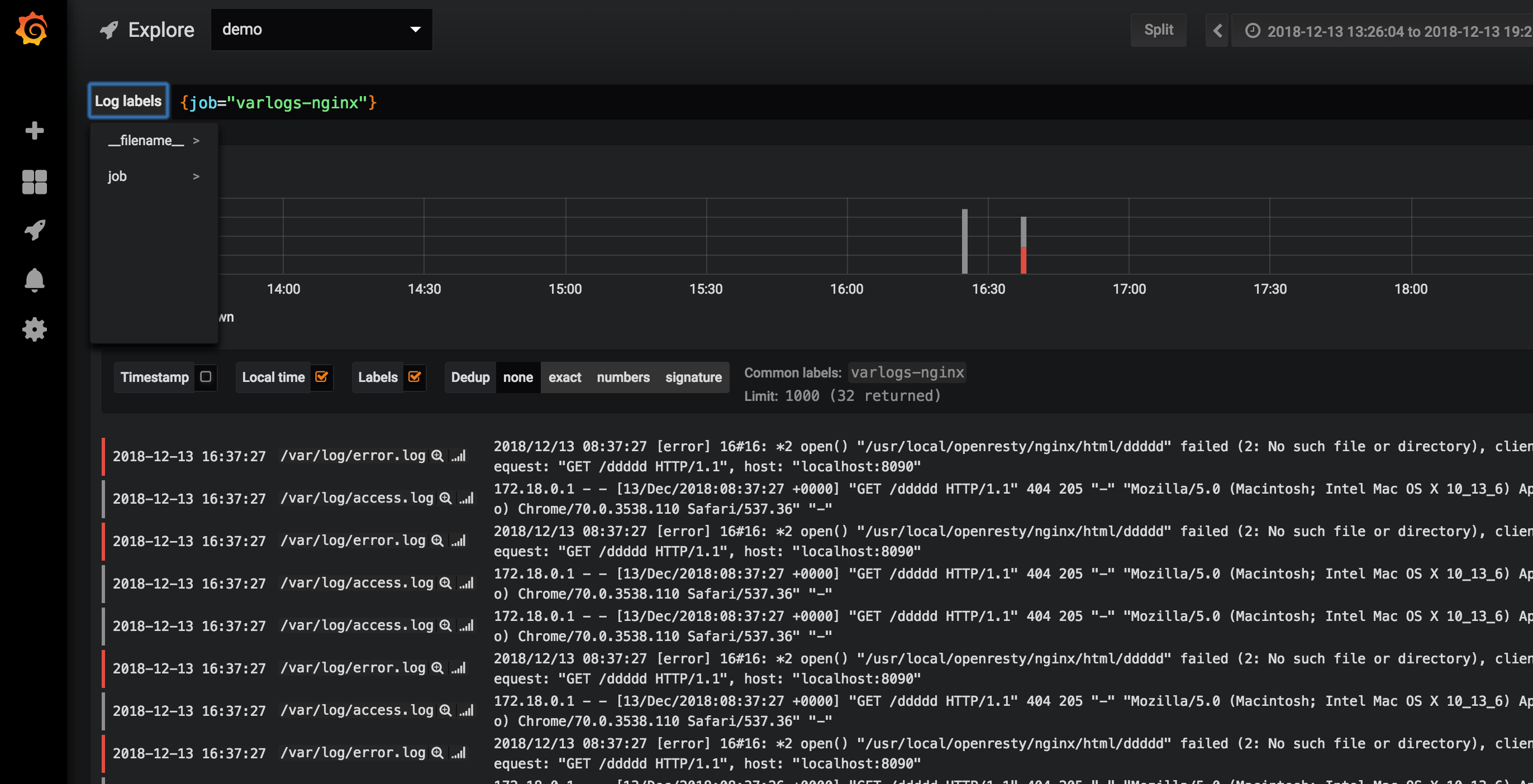Select Dedup signature option
1533x784 pixels.
[693, 377]
